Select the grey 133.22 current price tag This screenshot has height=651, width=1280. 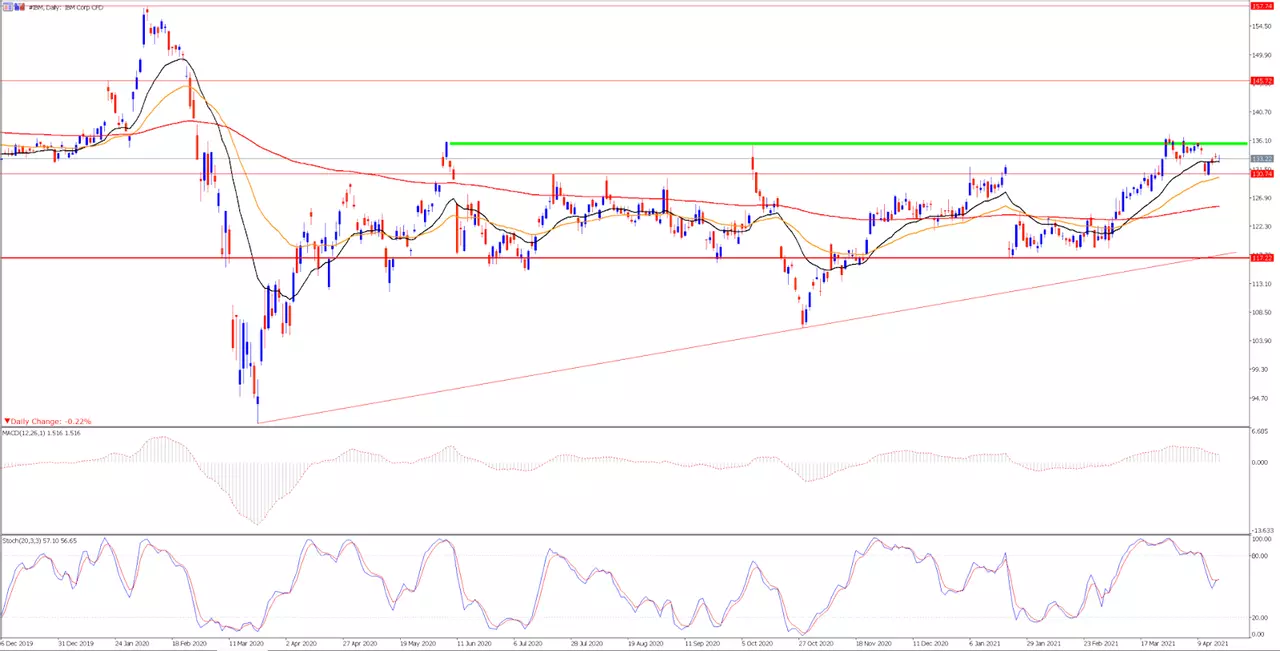click(x=1261, y=159)
